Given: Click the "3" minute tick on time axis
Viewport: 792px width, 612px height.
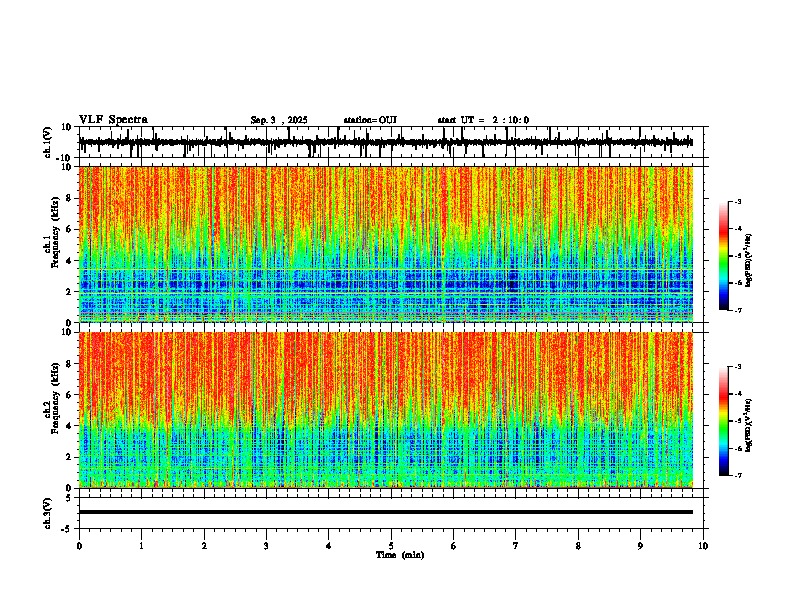Looking at the screenshot, I should 266,546.
